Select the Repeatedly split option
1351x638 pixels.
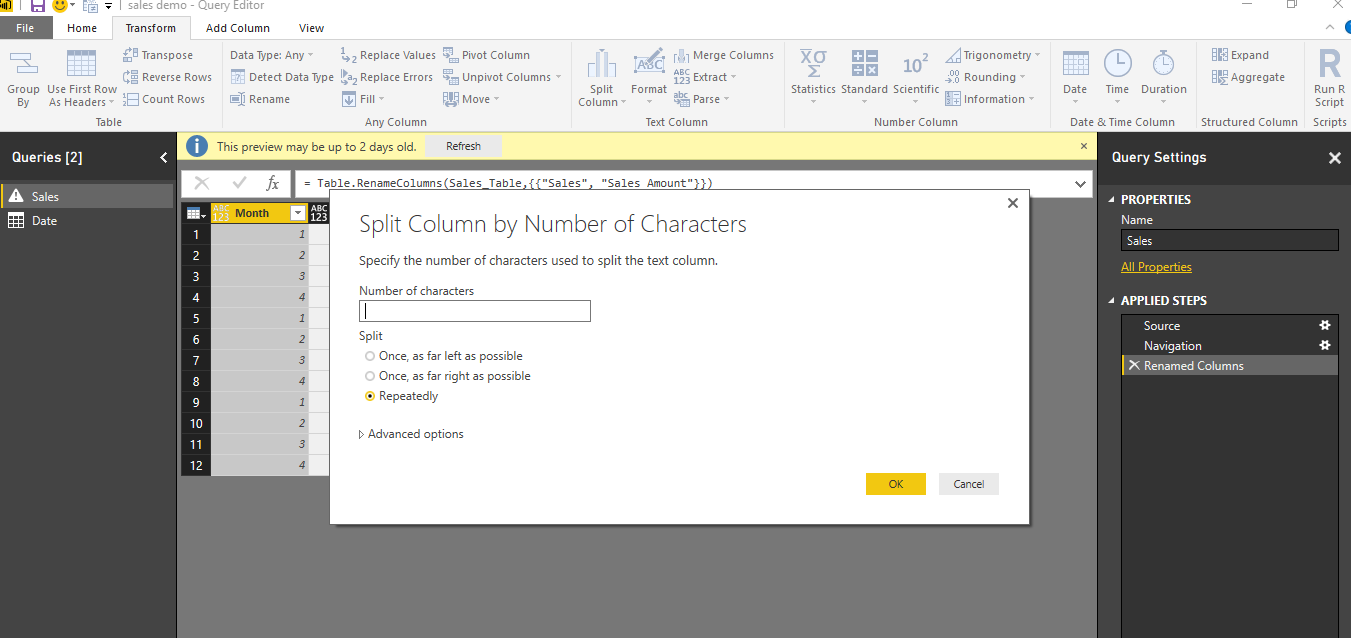tap(370, 396)
